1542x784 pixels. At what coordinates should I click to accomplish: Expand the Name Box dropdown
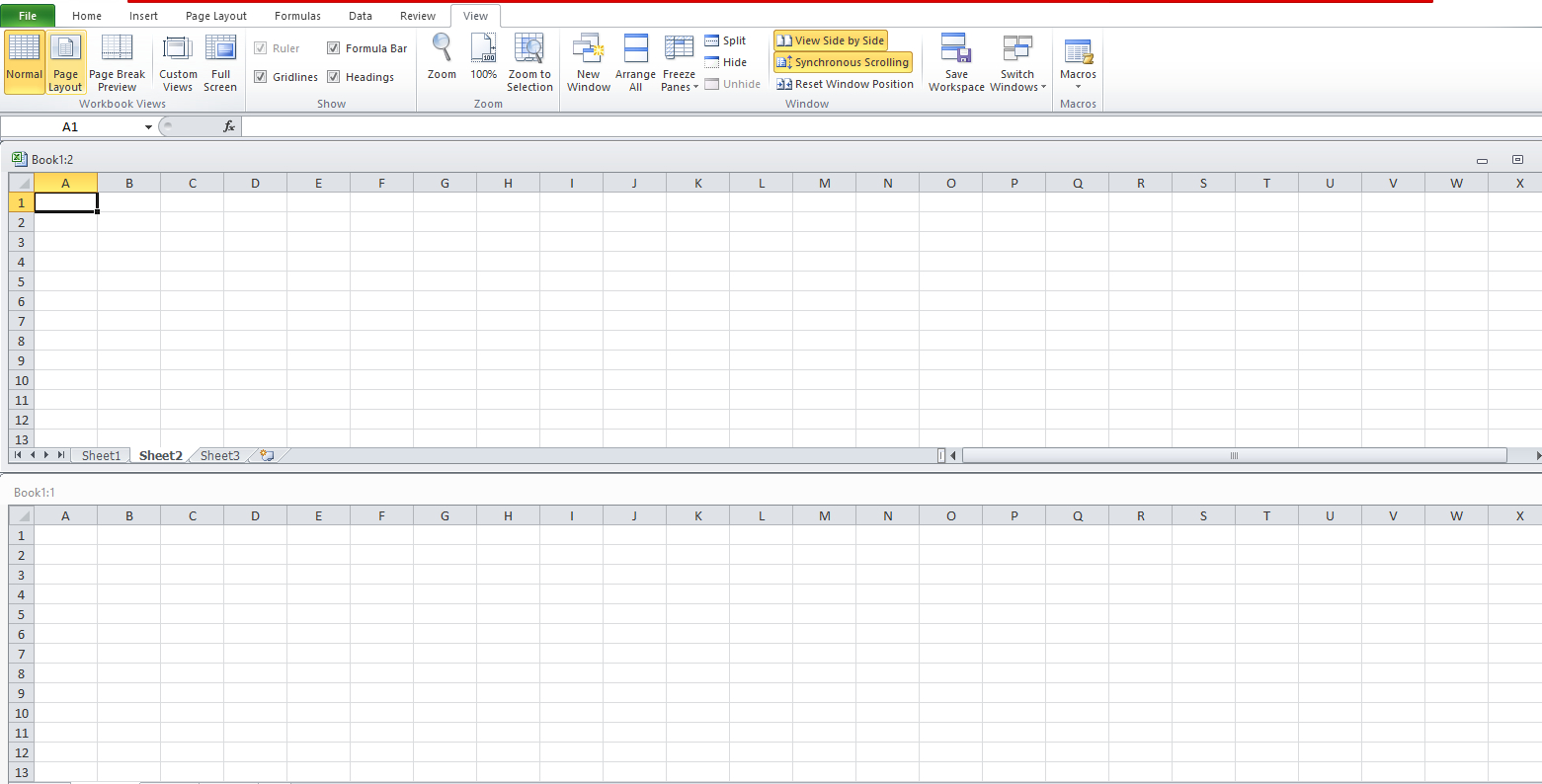tap(148, 126)
